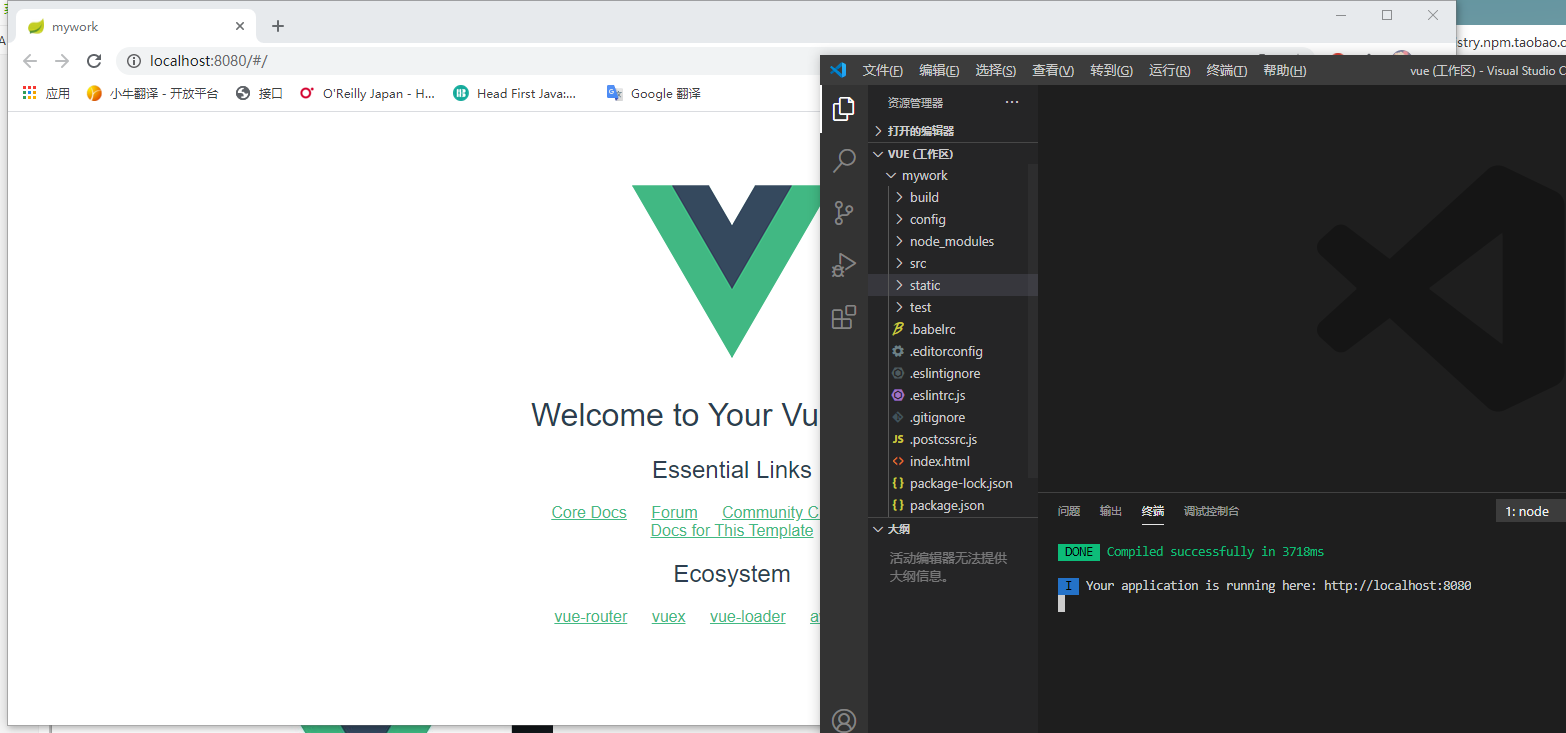Click the http://localhost:8080 terminal link
The height and width of the screenshot is (733, 1566).
(1397, 585)
